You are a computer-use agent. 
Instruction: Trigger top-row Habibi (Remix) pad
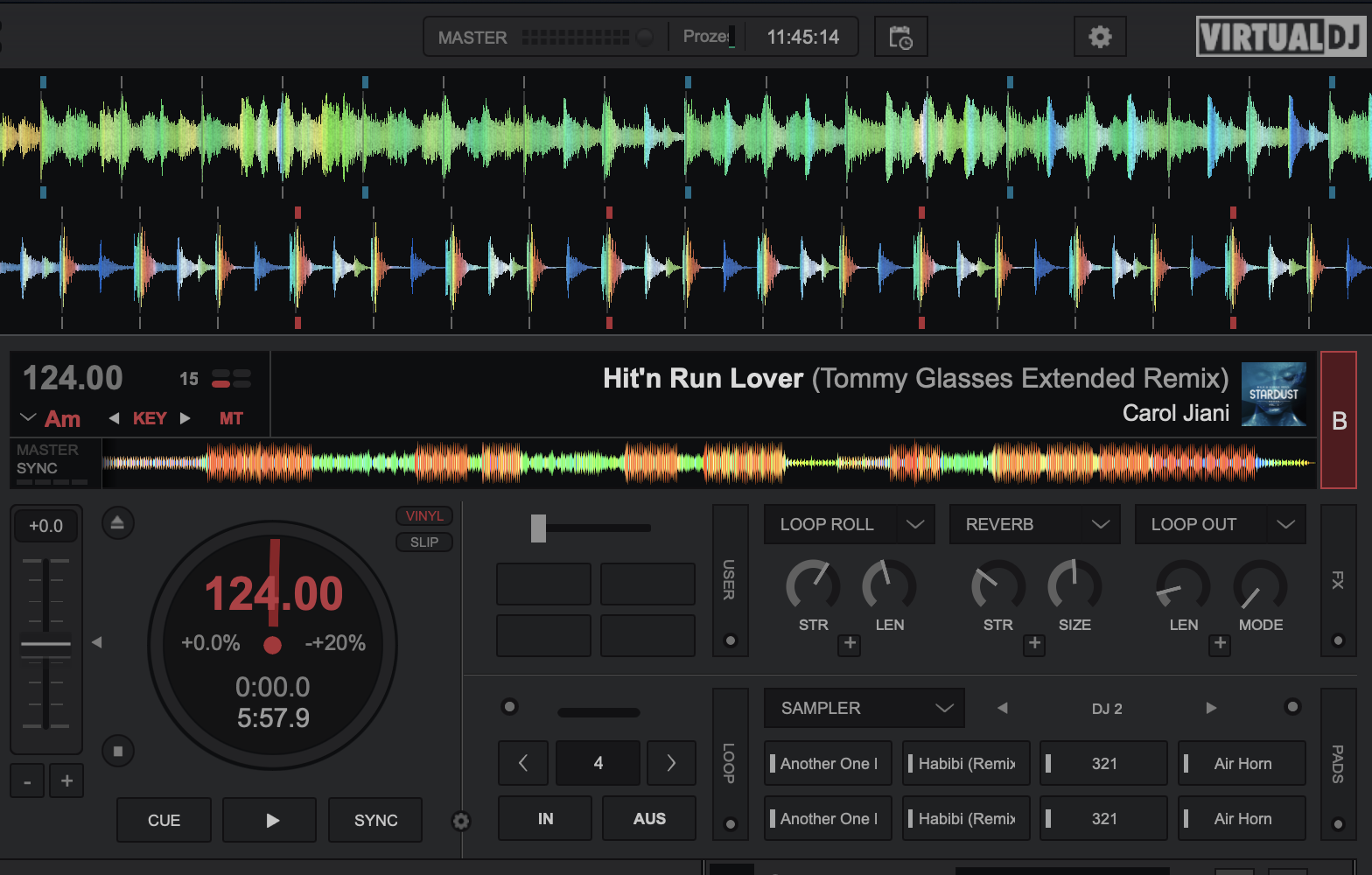point(966,763)
